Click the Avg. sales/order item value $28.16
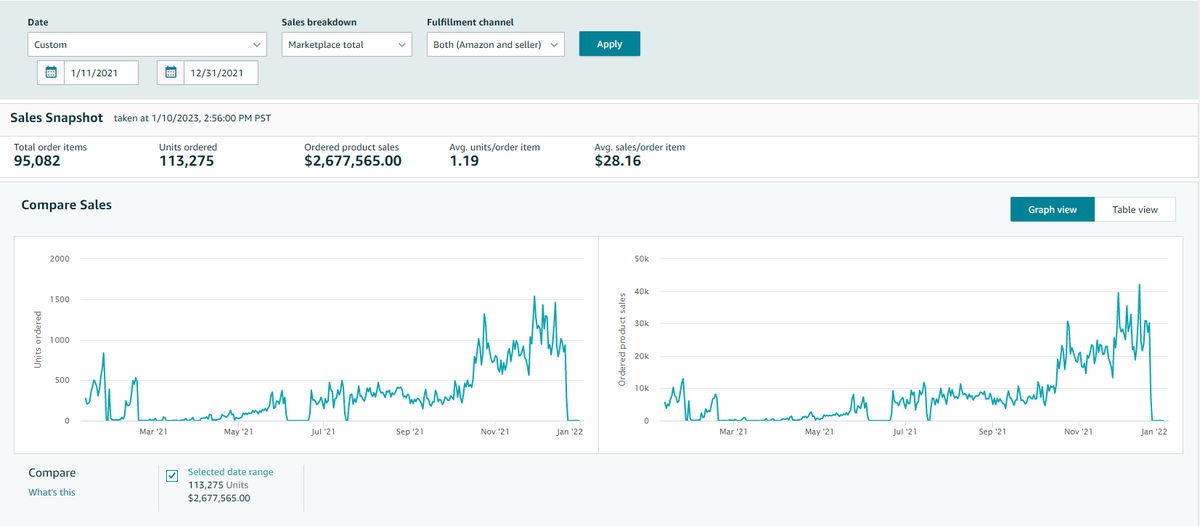This screenshot has height=526, width=1200. 618,161
